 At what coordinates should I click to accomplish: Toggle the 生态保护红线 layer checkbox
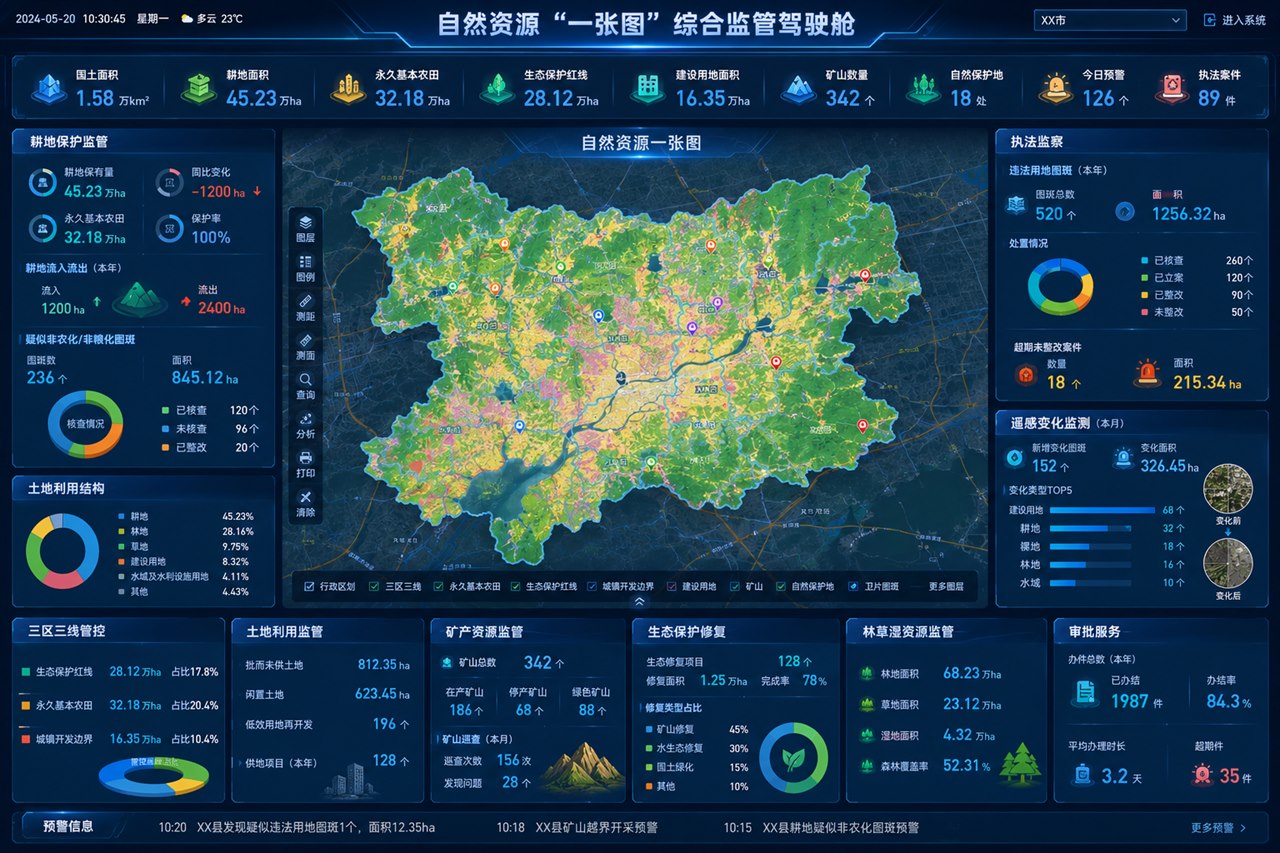pyautogui.click(x=516, y=586)
